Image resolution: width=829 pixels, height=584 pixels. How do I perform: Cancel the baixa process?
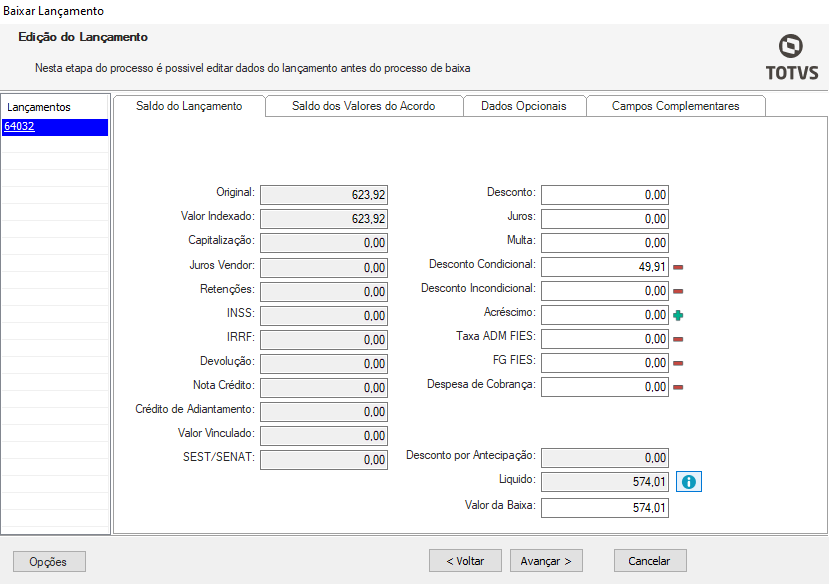[x=649, y=561]
